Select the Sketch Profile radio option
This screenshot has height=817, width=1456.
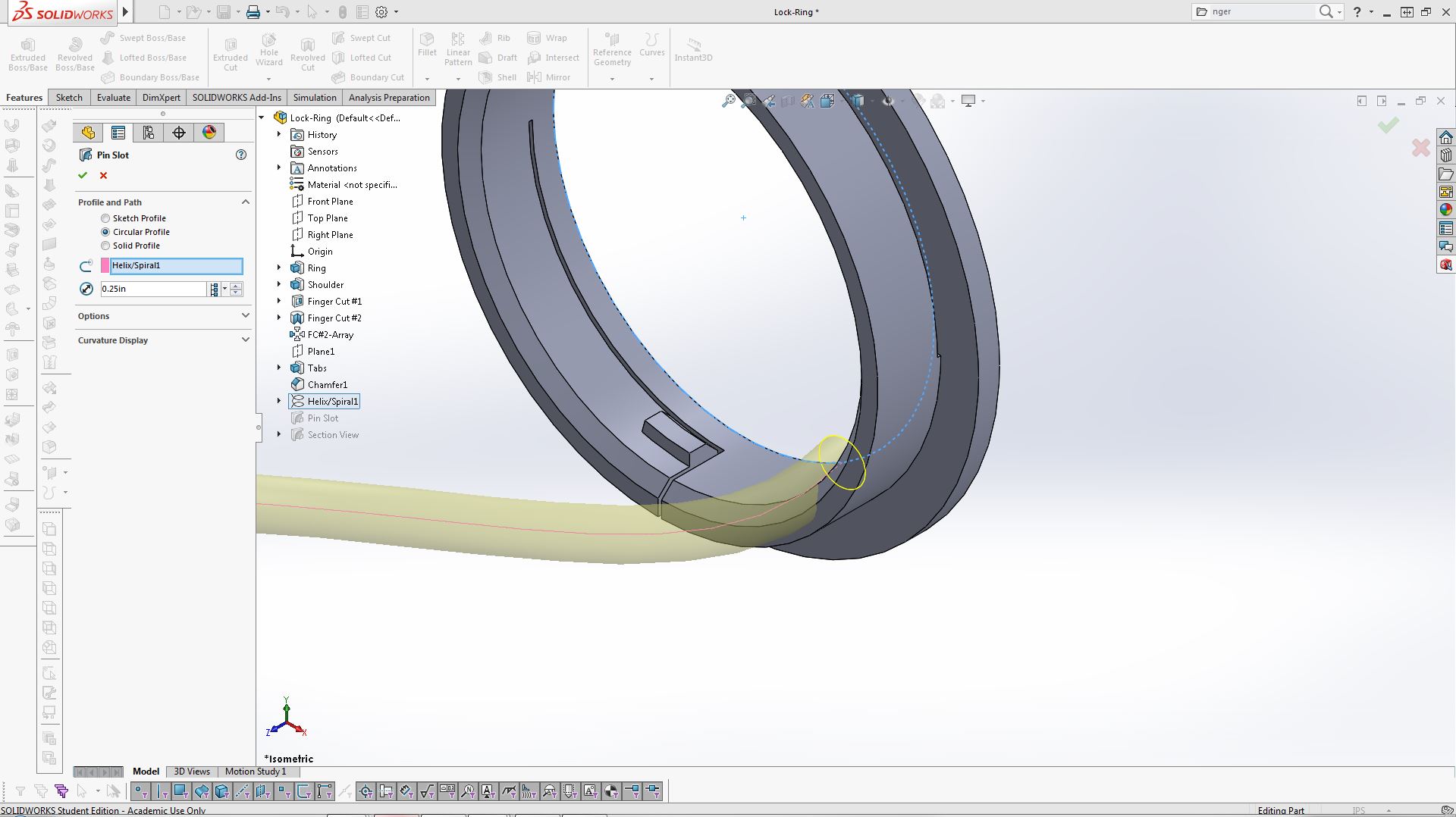(105, 218)
